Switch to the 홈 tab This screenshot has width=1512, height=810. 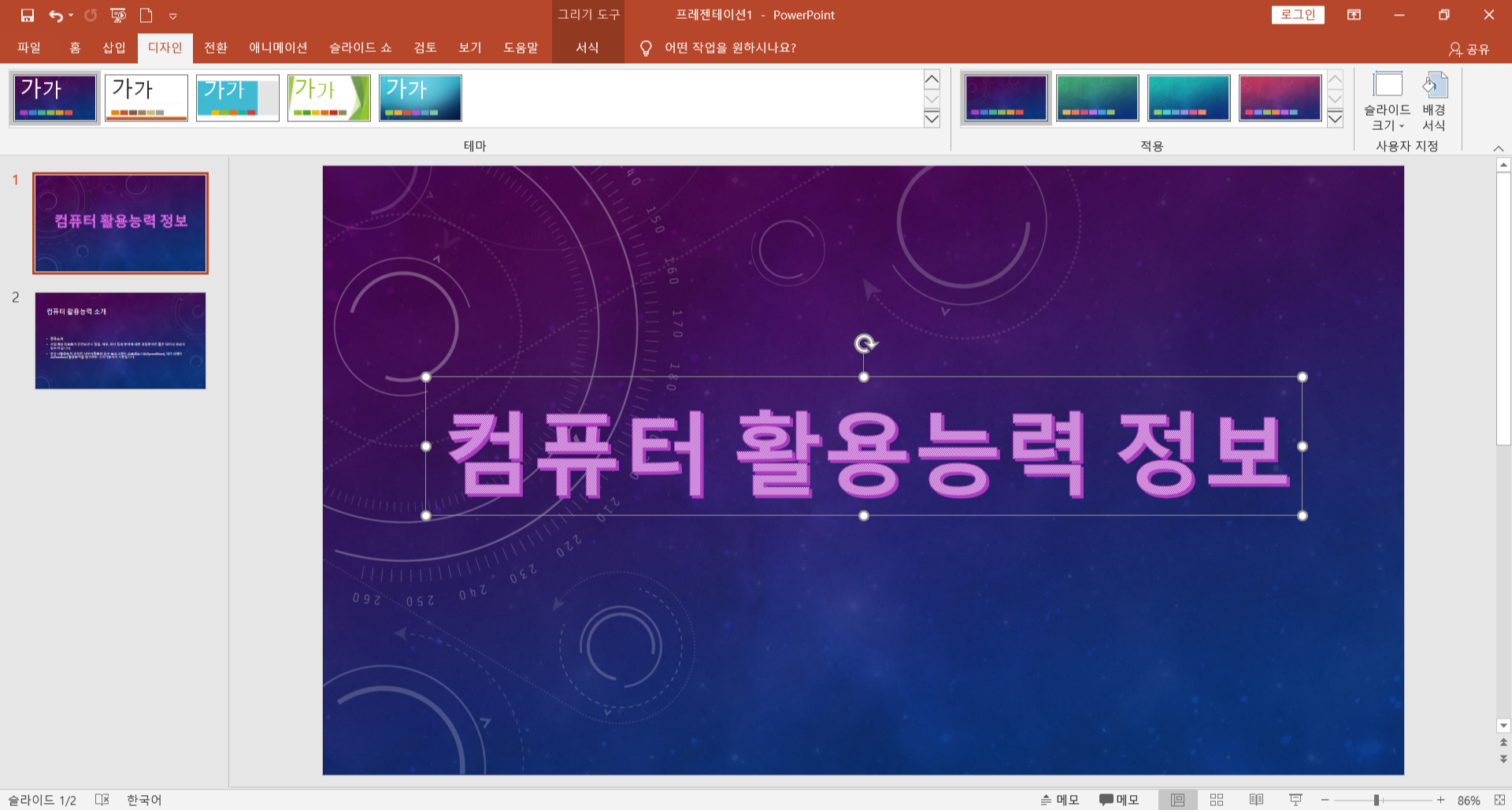(75, 48)
